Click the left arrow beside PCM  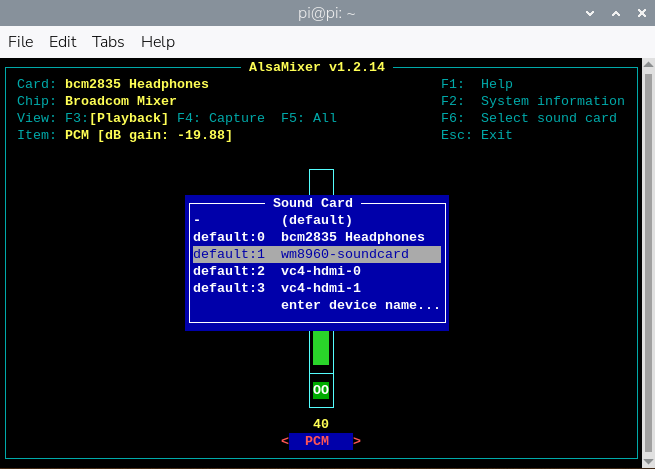point(284,441)
